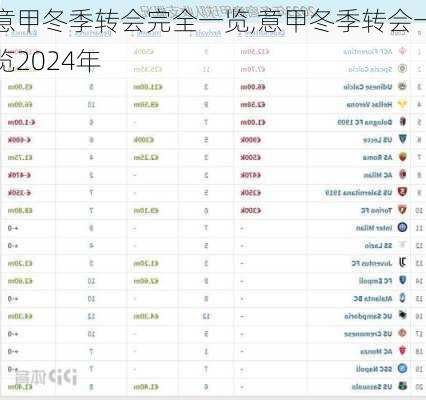The image size is (426, 400).
Task: Open the AC Monza club name link
Action: pos(376,351)
